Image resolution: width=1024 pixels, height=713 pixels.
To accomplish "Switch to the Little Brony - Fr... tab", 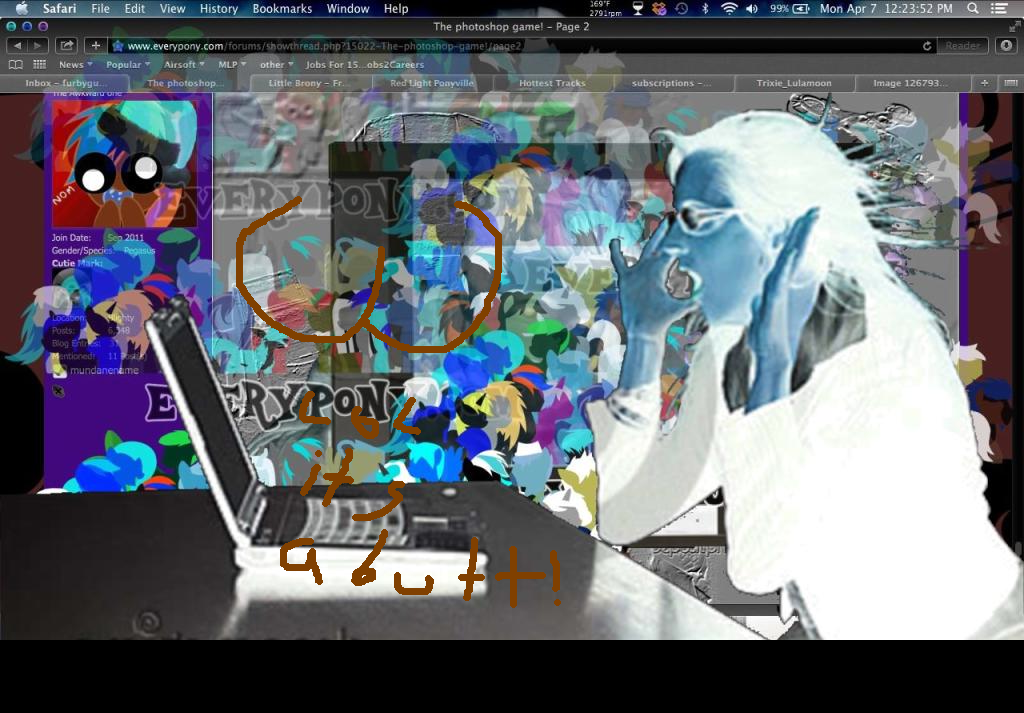I will (312, 83).
